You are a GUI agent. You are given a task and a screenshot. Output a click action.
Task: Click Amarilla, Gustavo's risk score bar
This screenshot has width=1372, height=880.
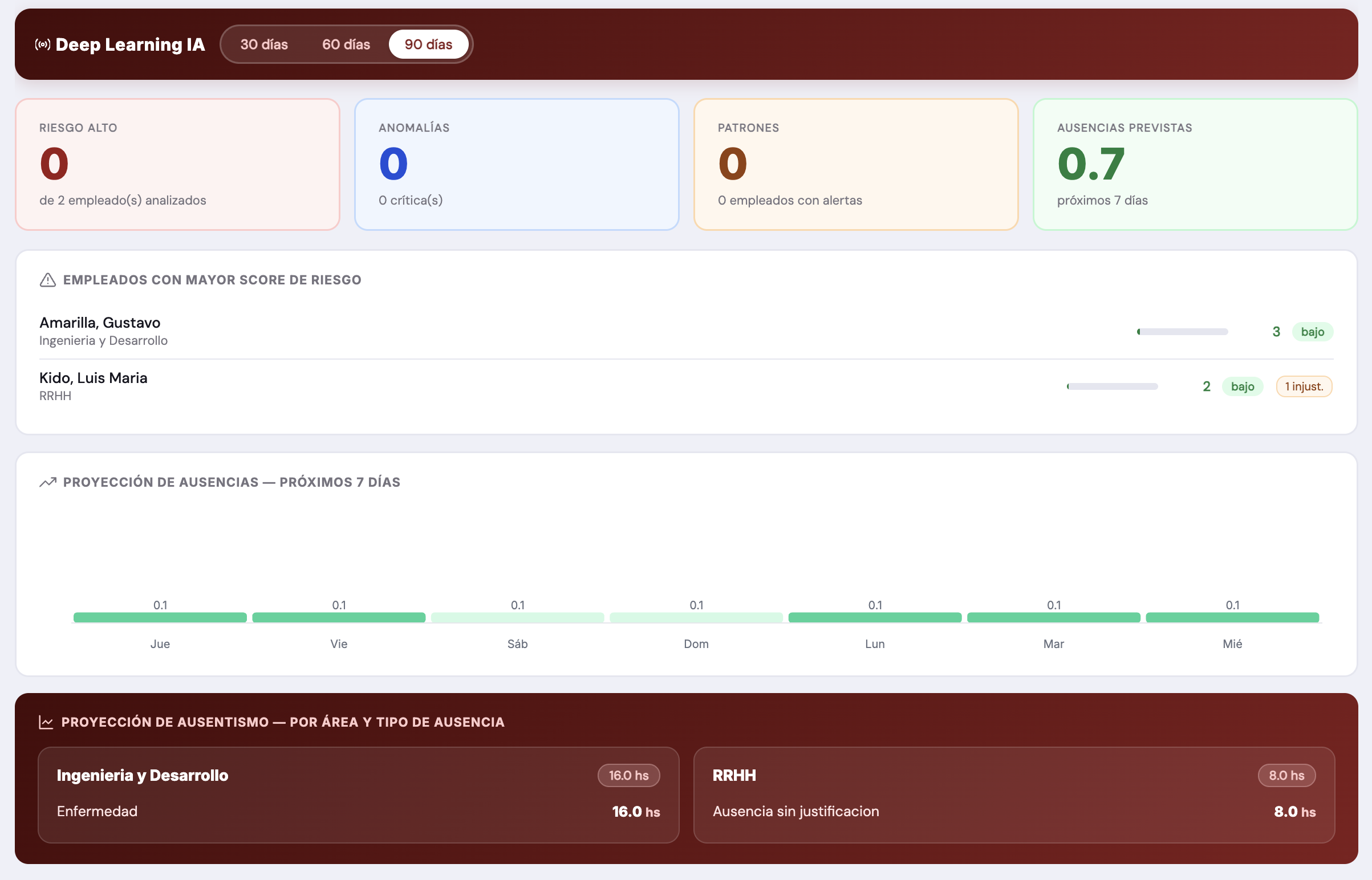pyautogui.click(x=1182, y=332)
